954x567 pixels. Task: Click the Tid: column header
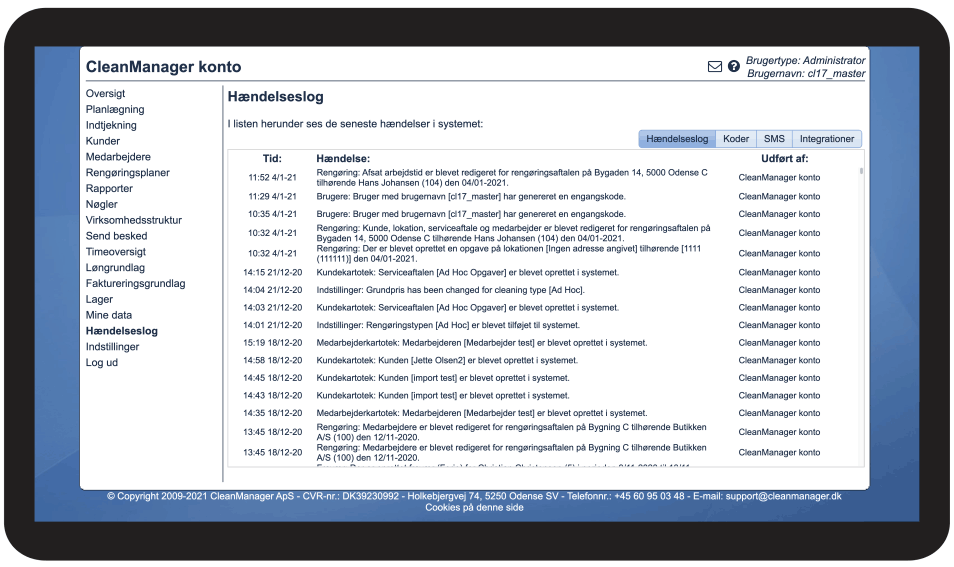272,159
